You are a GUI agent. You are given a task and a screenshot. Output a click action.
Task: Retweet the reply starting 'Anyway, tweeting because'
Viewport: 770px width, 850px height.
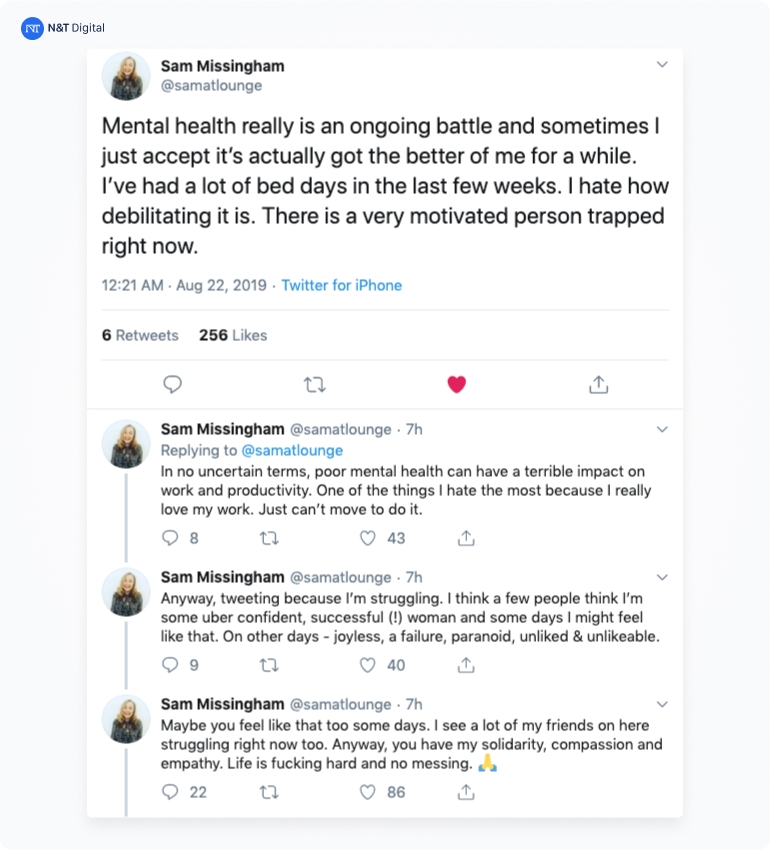tap(269, 665)
